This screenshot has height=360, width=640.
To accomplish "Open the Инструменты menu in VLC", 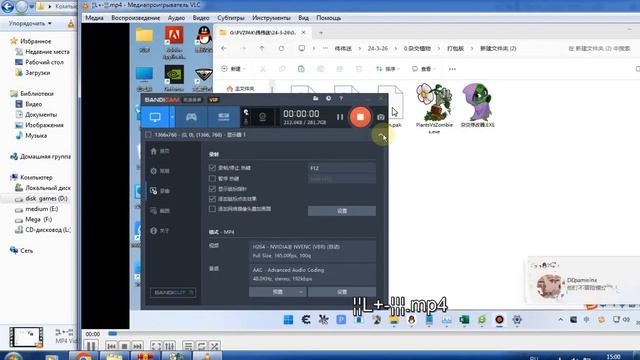I will tap(271, 18).
